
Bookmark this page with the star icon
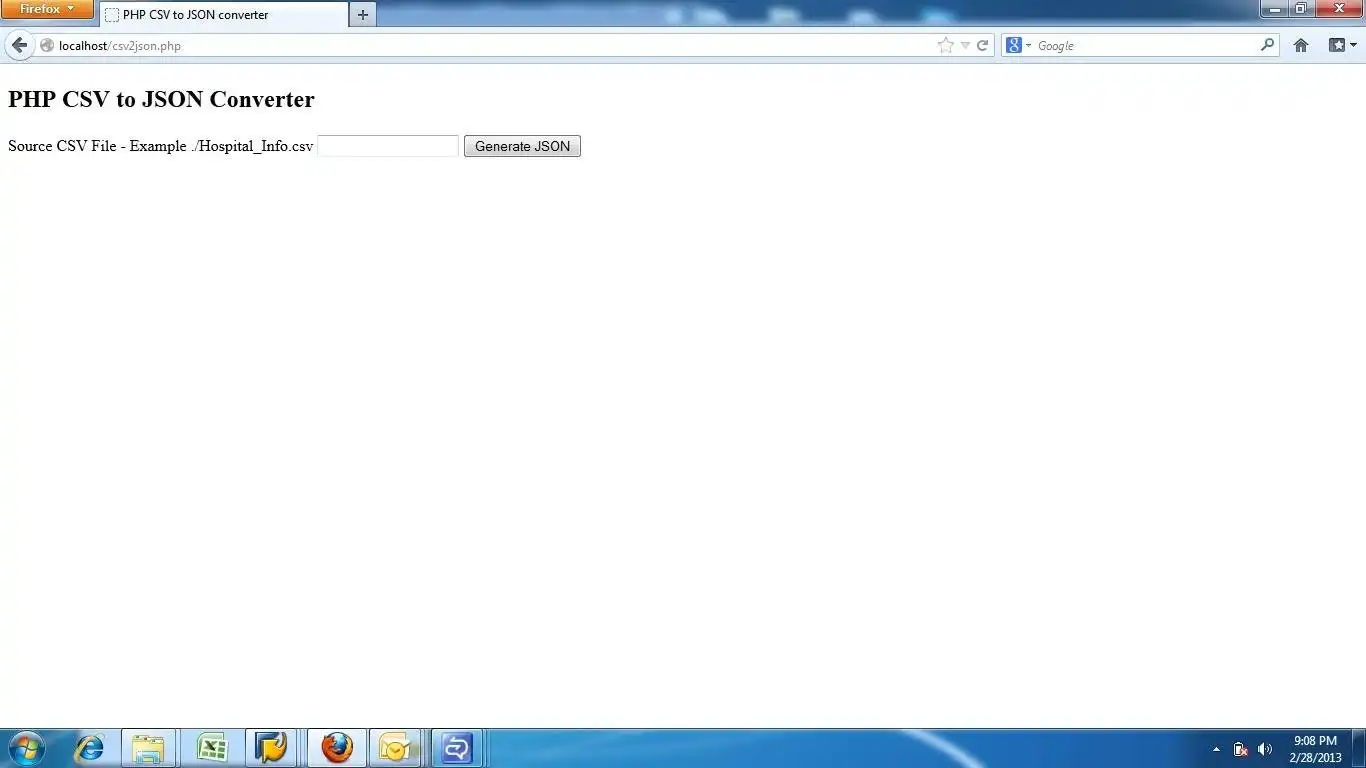pos(945,45)
